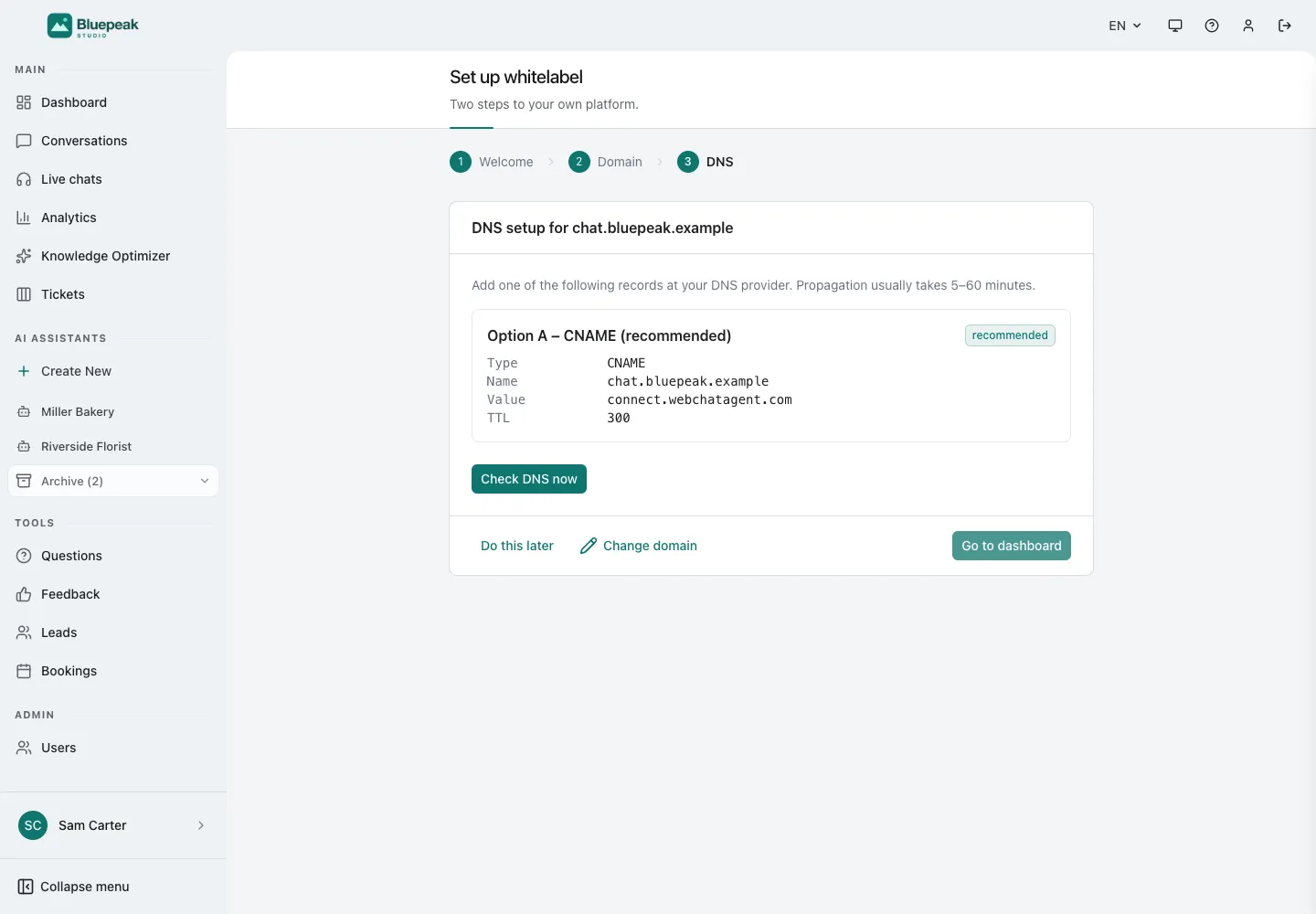This screenshot has height=914, width=1316.
Task: Click Do this later link
Action: point(517,546)
